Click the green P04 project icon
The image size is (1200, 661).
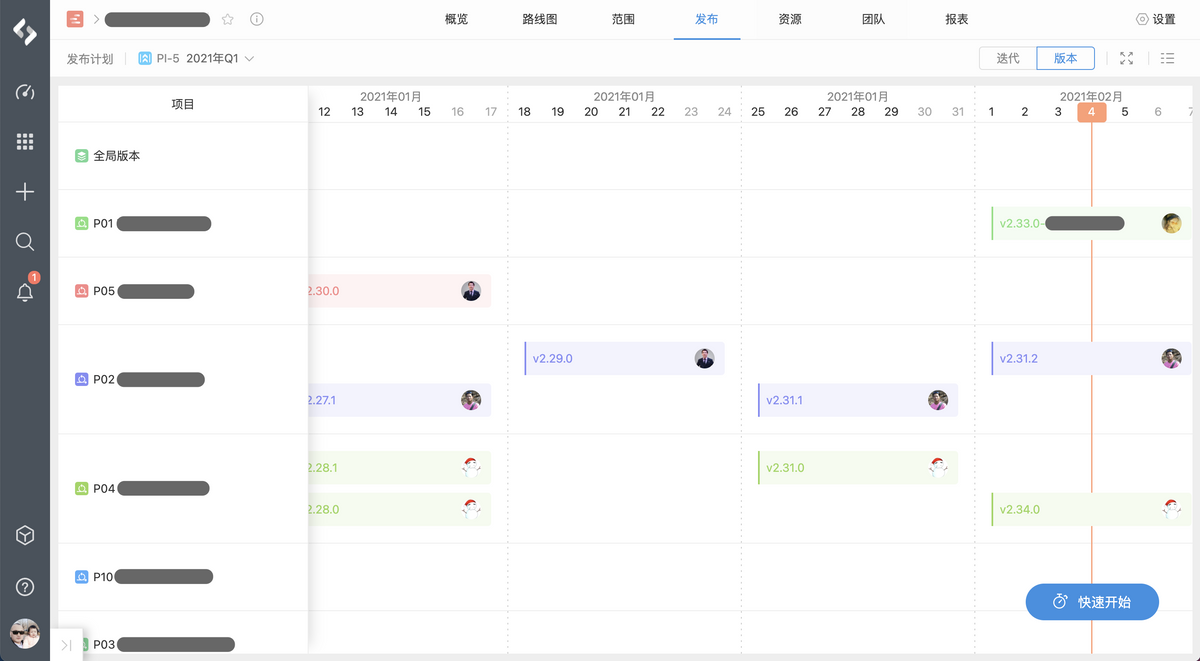[x=82, y=489]
